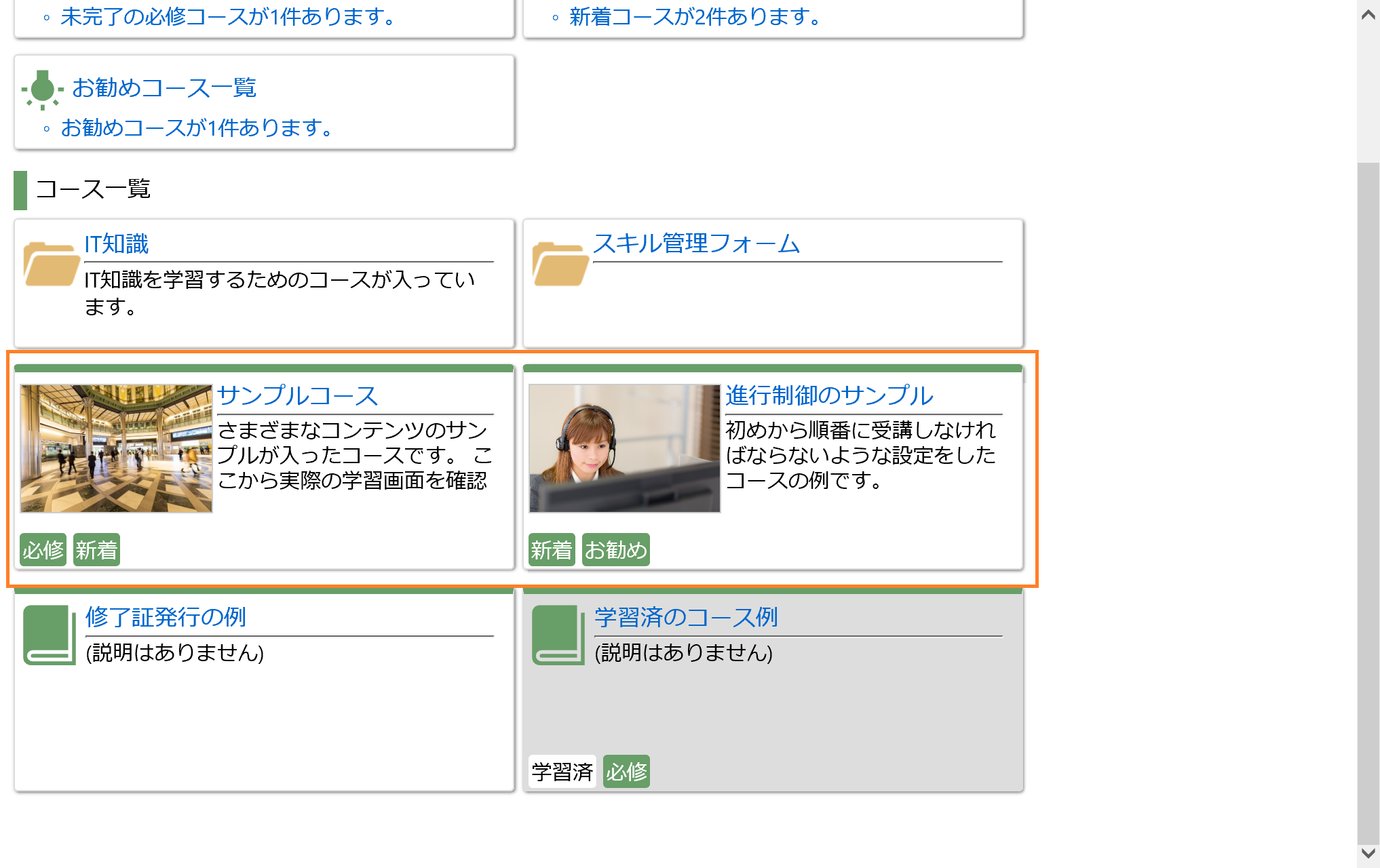Screen dimensions: 1380x868
Task: Click the 必修 badge on 学習済のコース例
Action: pyautogui.click(x=626, y=772)
